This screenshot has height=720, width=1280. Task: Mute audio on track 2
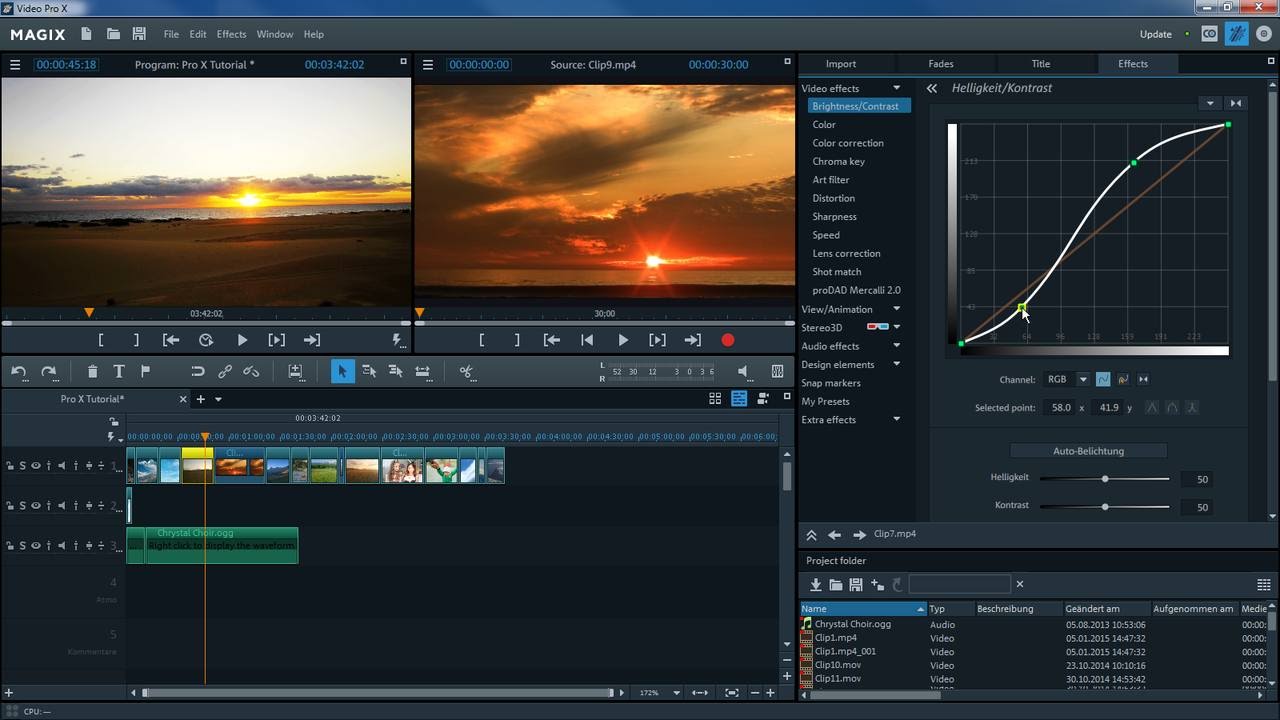[62, 506]
